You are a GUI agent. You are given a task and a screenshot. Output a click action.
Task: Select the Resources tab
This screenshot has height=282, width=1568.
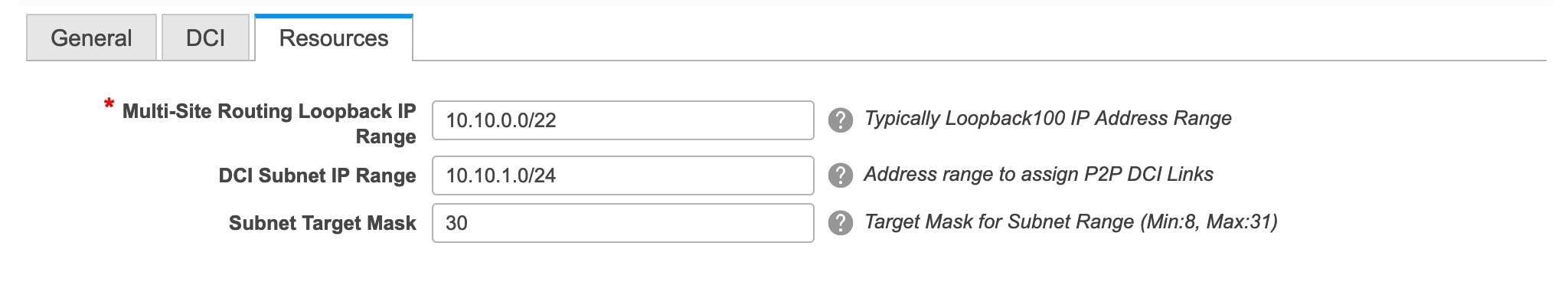tap(334, 38)
